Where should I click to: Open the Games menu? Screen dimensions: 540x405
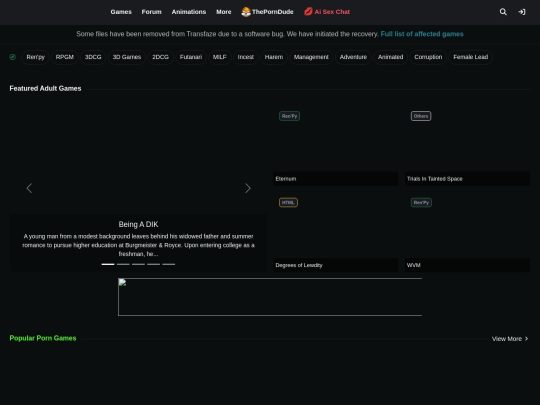[121, 12]
